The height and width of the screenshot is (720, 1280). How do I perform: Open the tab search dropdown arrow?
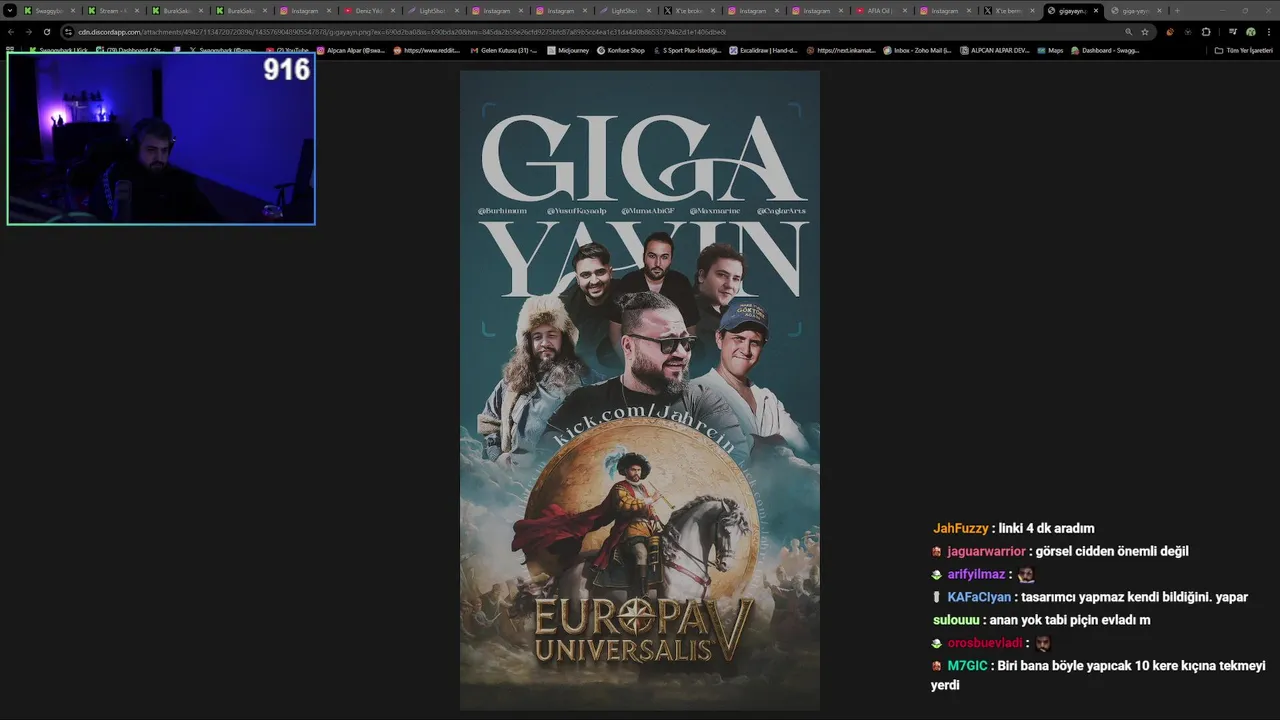[x=10, y=10]
